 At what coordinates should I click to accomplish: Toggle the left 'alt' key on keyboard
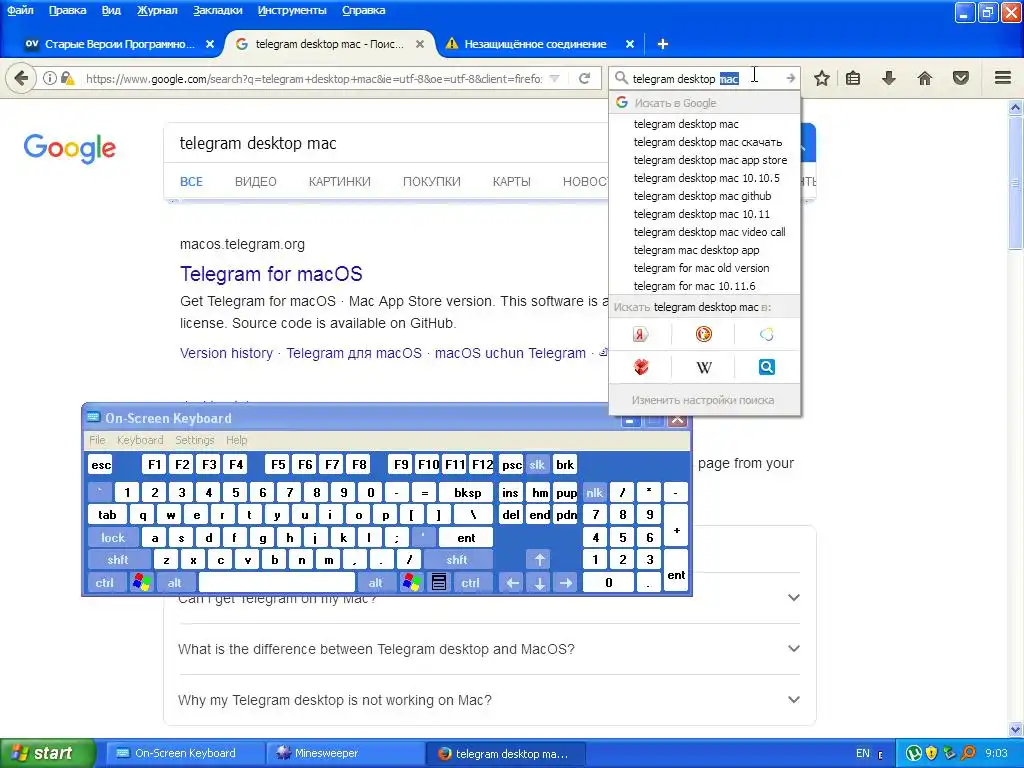174,582
